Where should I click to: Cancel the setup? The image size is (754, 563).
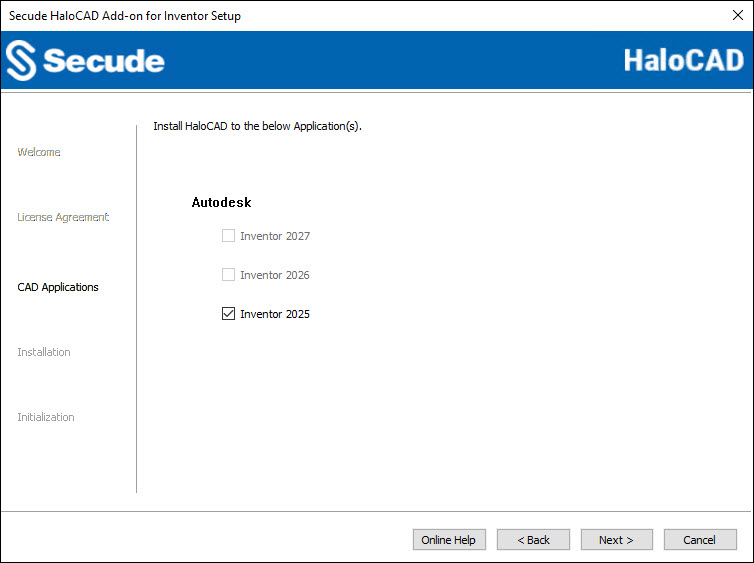[x=700, y=540]
